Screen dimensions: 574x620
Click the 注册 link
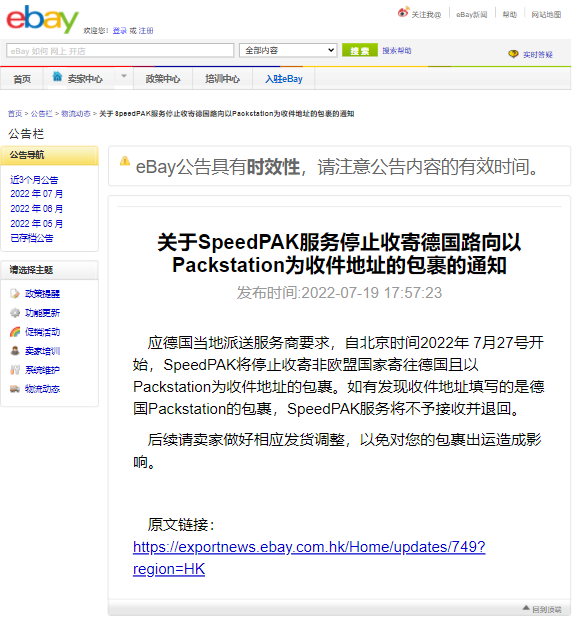146,31
